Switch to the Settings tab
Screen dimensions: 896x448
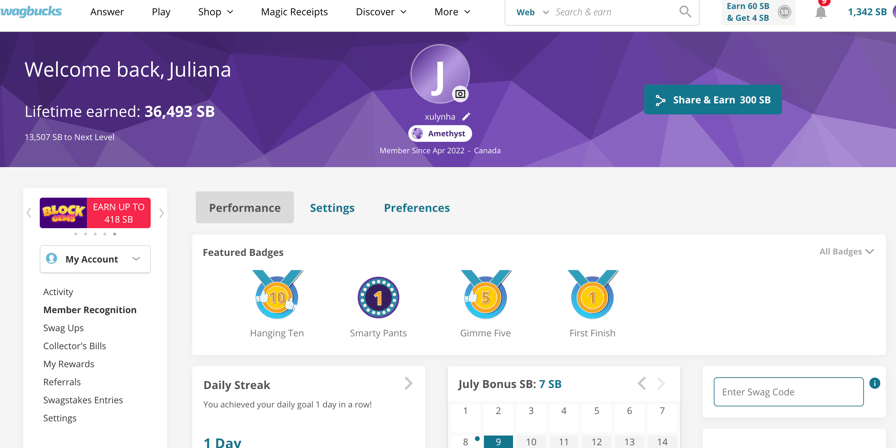pyautogui.click(x=332, y=208)
